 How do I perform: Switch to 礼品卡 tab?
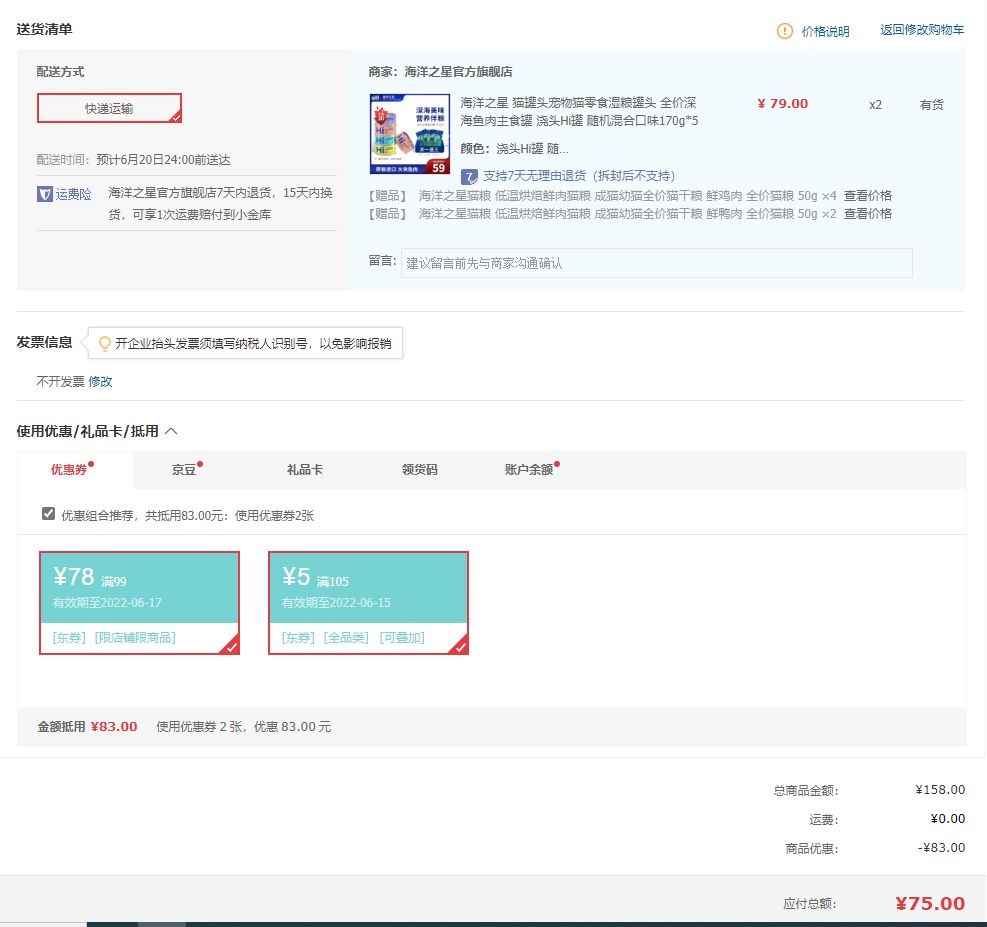point(305,469)
